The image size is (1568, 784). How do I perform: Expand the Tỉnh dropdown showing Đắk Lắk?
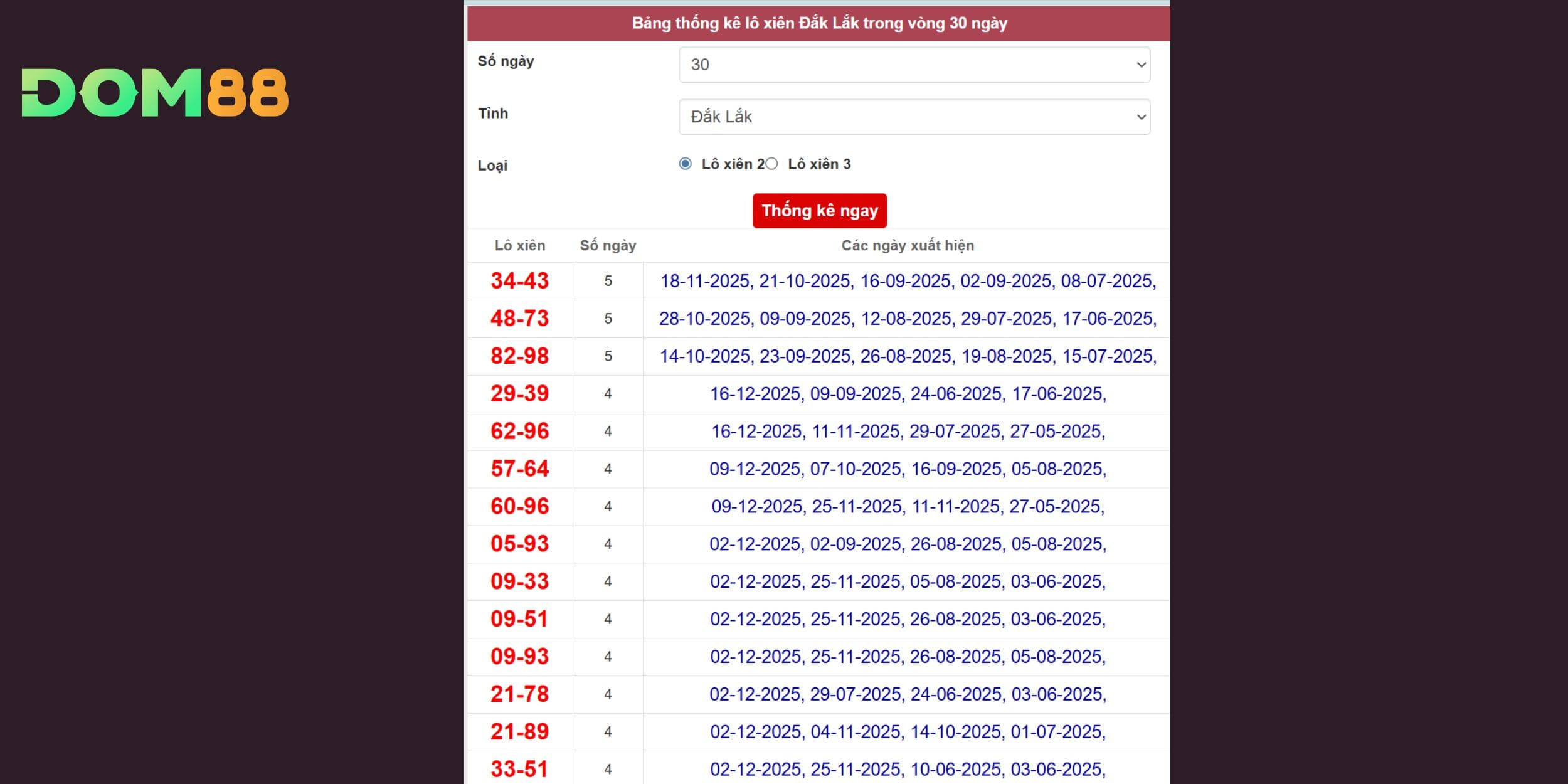tap(914, 117)
